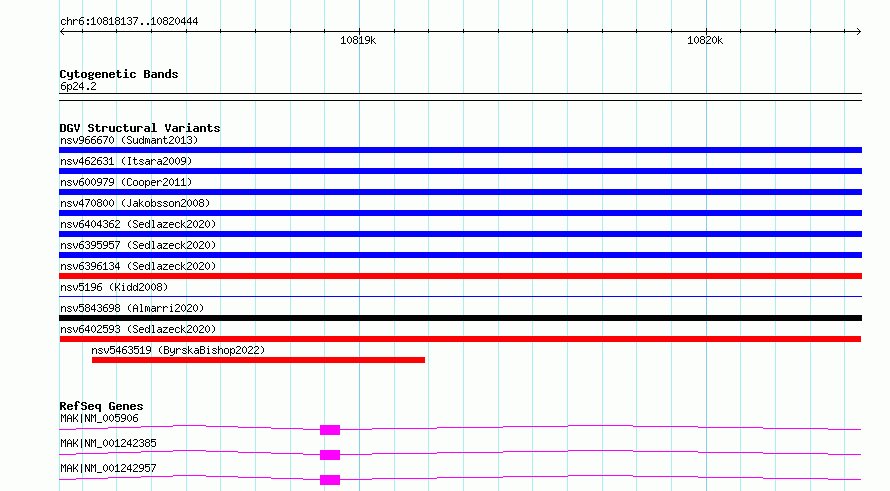Click the right arrow end of the ruler
The height and width of the screenshot is (491, 890).
point(858,32)
